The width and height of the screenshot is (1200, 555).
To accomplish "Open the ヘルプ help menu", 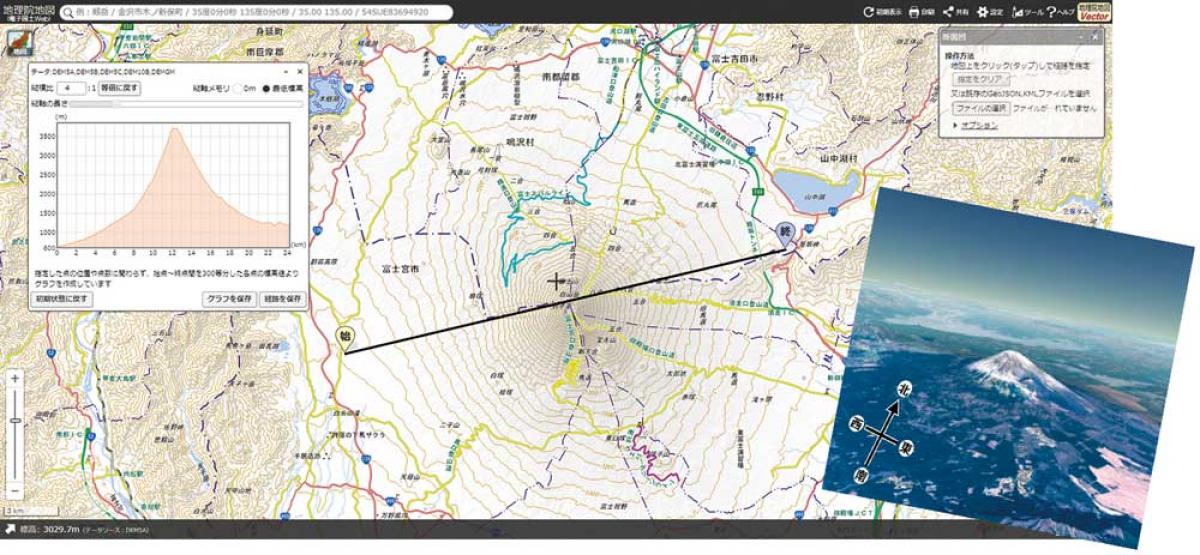I will click(x=1061, y=12).
